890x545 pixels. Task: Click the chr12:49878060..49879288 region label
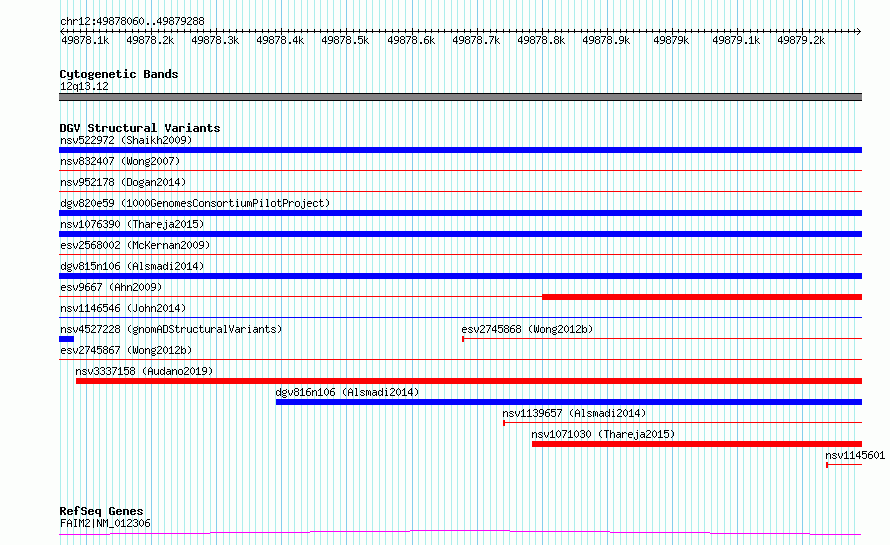point(132,21)
